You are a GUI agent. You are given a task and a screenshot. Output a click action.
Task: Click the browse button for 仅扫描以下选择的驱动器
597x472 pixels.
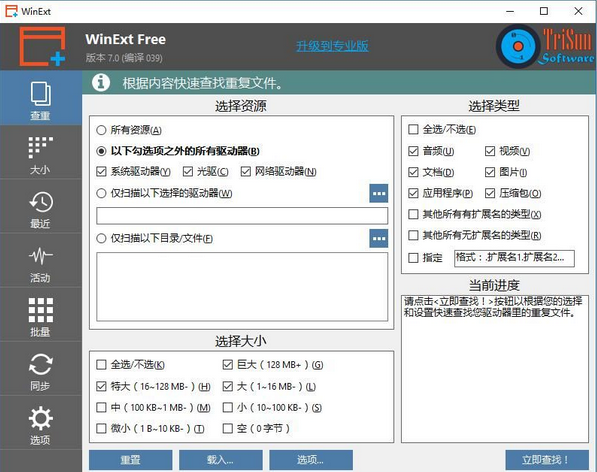[x=378, y=193]
